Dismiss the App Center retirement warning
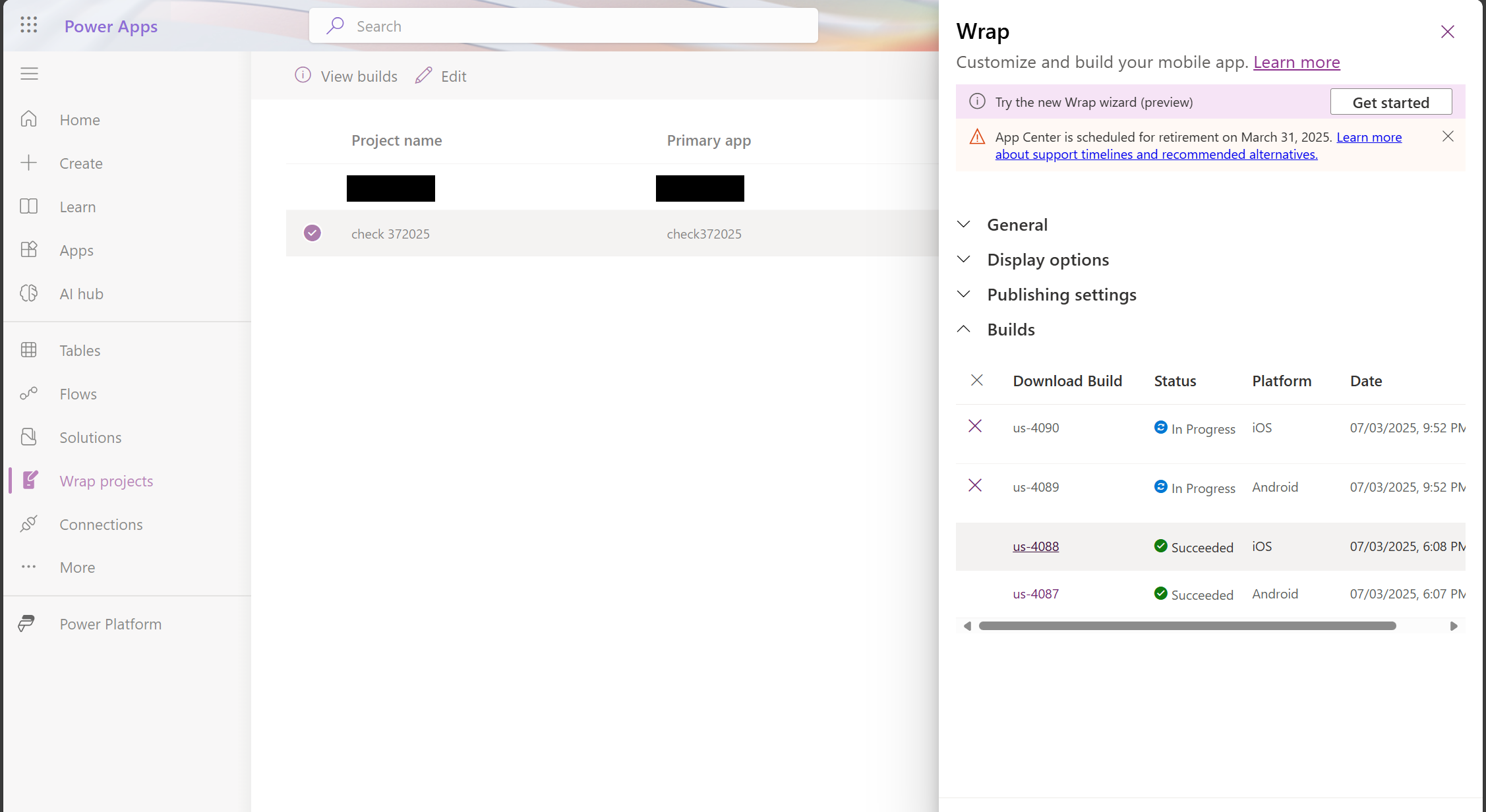This screenshot has height=812, width=1486. click(x=1448, y=136)
